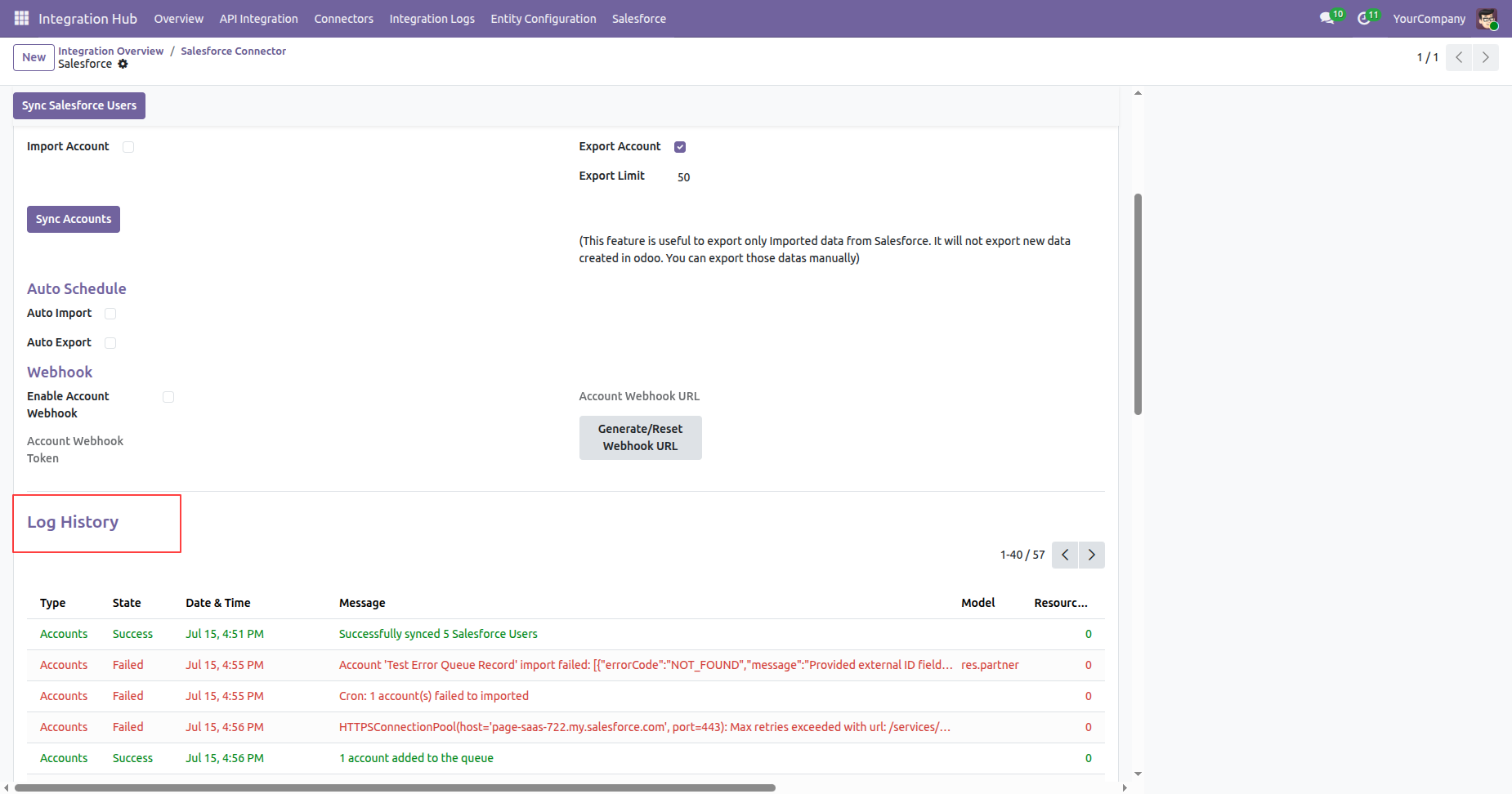Viewport: 1512px width, 794px height.
Task: Toggle the Auto Import checkbox
Action: pos(110,314)
